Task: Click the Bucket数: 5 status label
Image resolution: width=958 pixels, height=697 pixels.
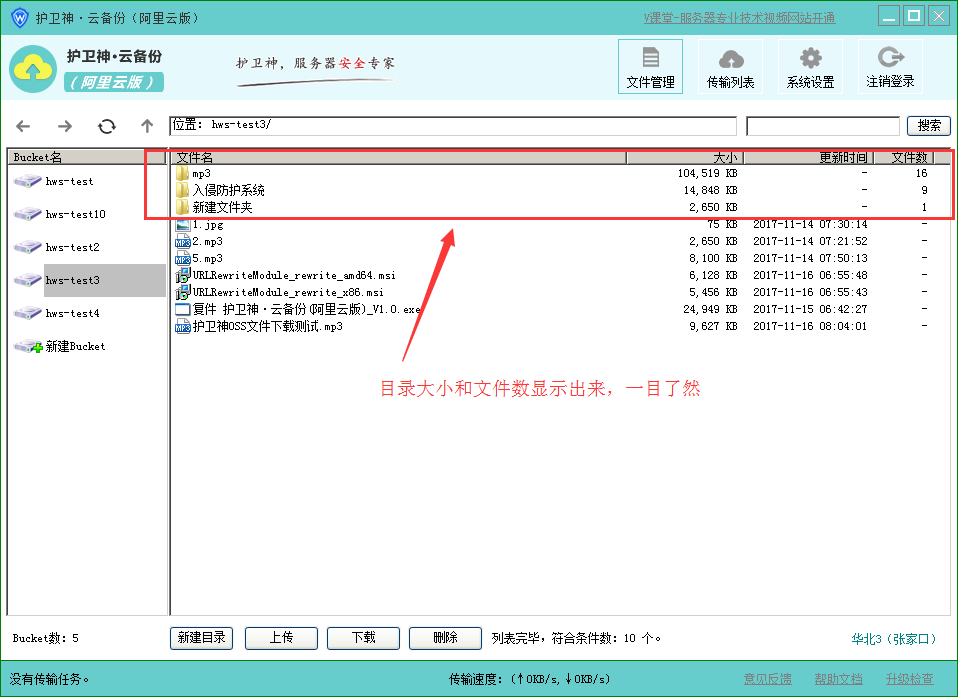Action: 46,639
